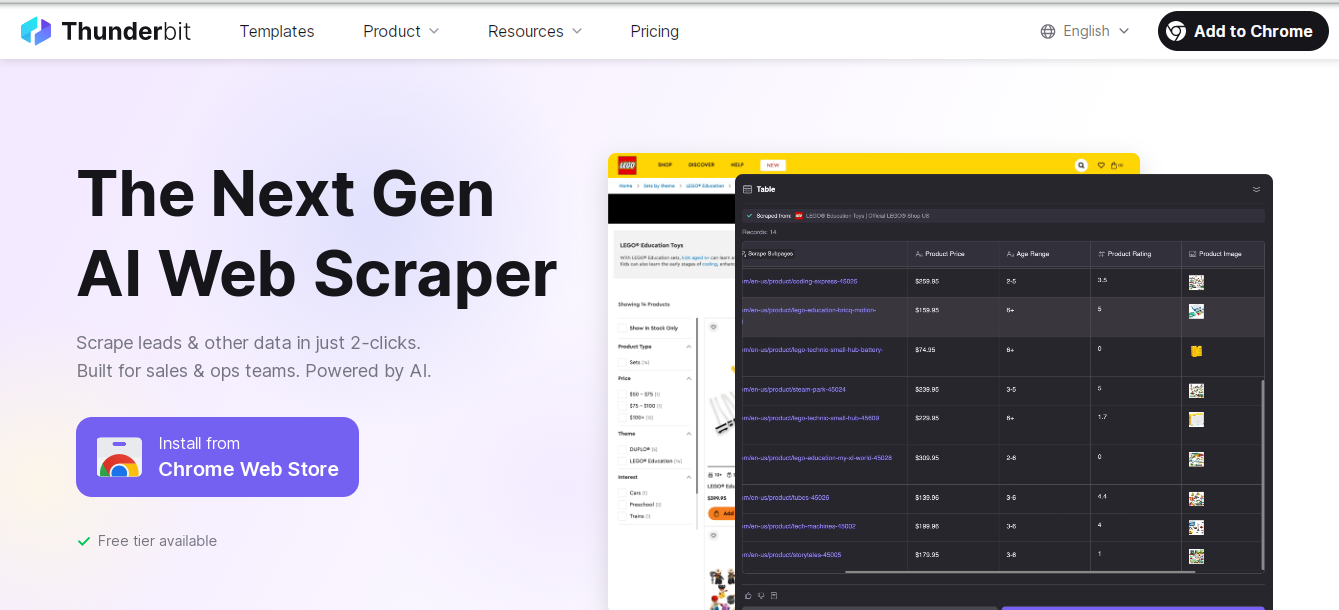Screen dimensions: 1339x610
Task: Click the LEGO shopping bag icon
Action: click(1116, 165)
